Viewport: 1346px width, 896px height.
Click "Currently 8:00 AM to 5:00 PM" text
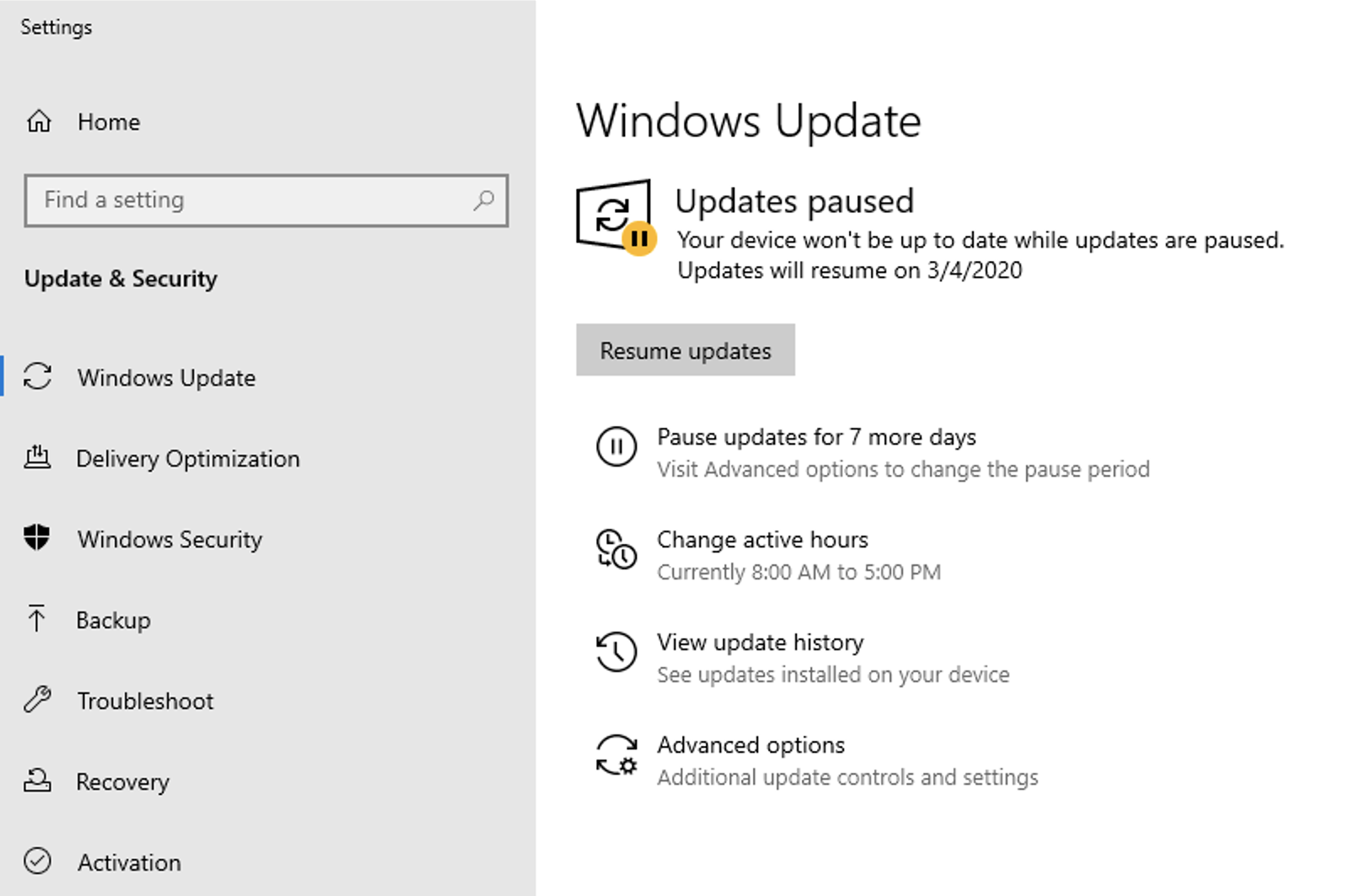(799, 573)
